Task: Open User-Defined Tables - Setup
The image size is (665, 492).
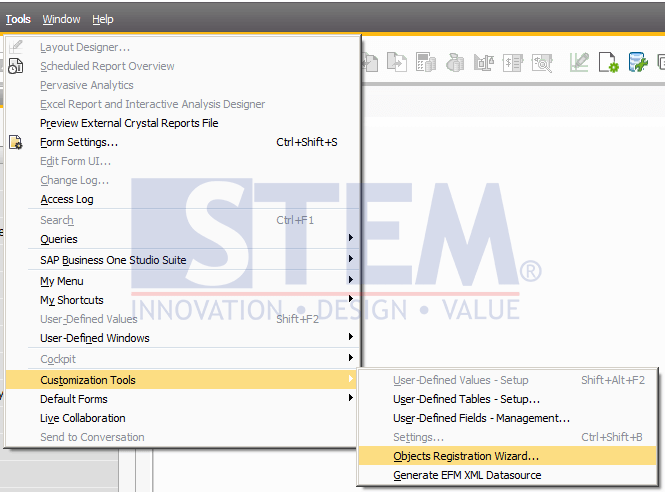Action: click(x=508, y=399)
